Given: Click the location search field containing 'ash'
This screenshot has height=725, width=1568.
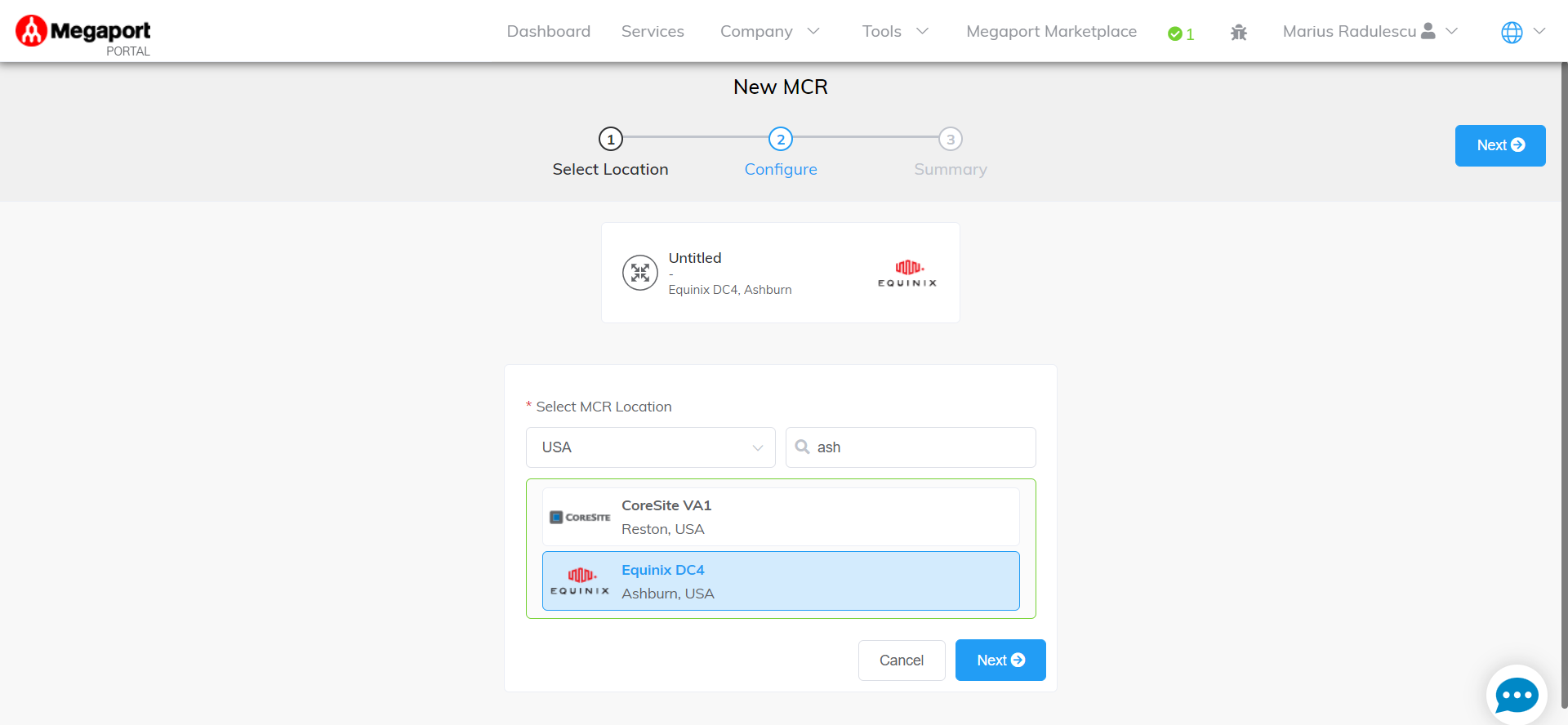Looking at the screenshot, I should pos(911,447).
